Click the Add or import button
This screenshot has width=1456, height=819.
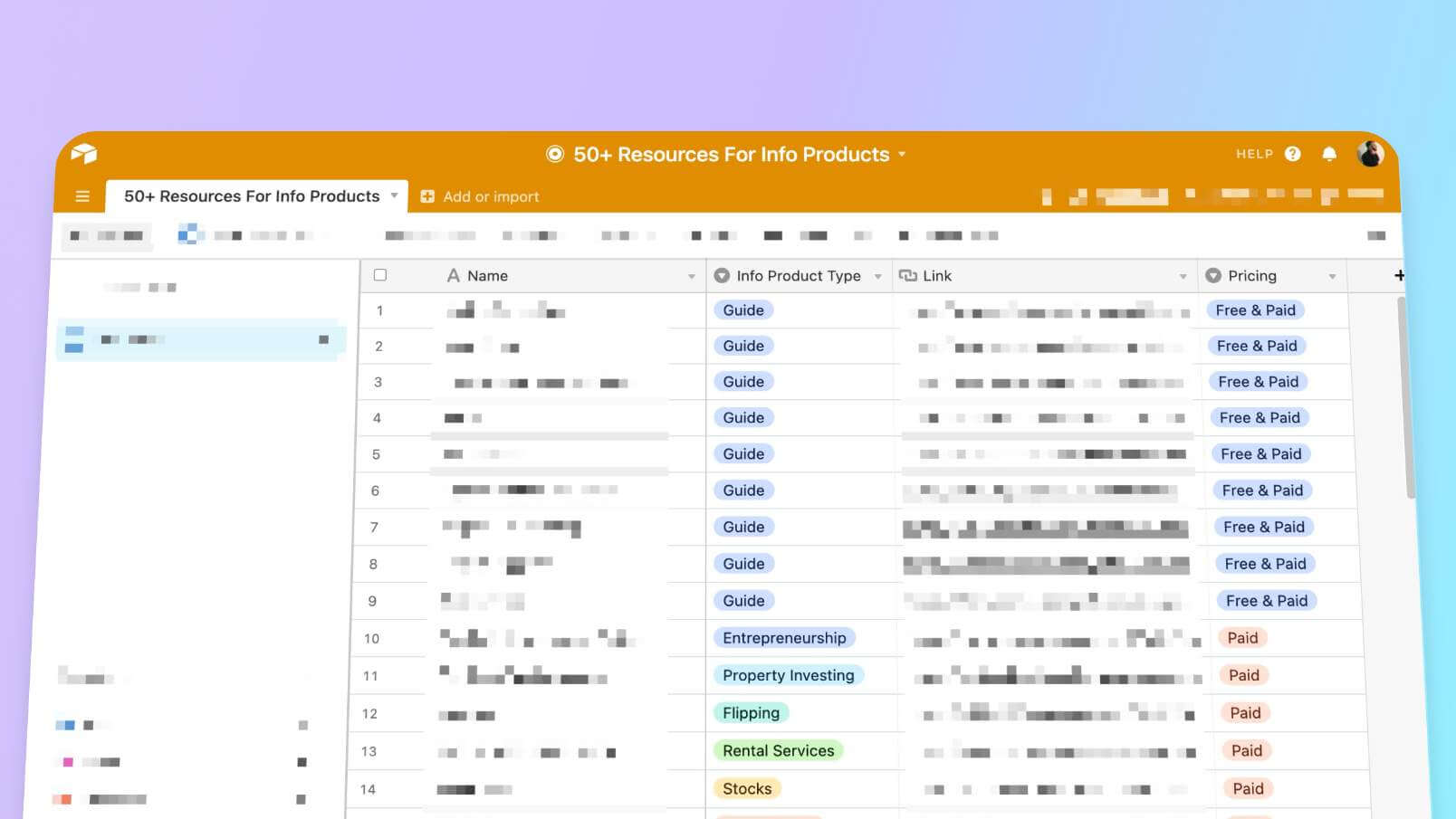point(480,196)
